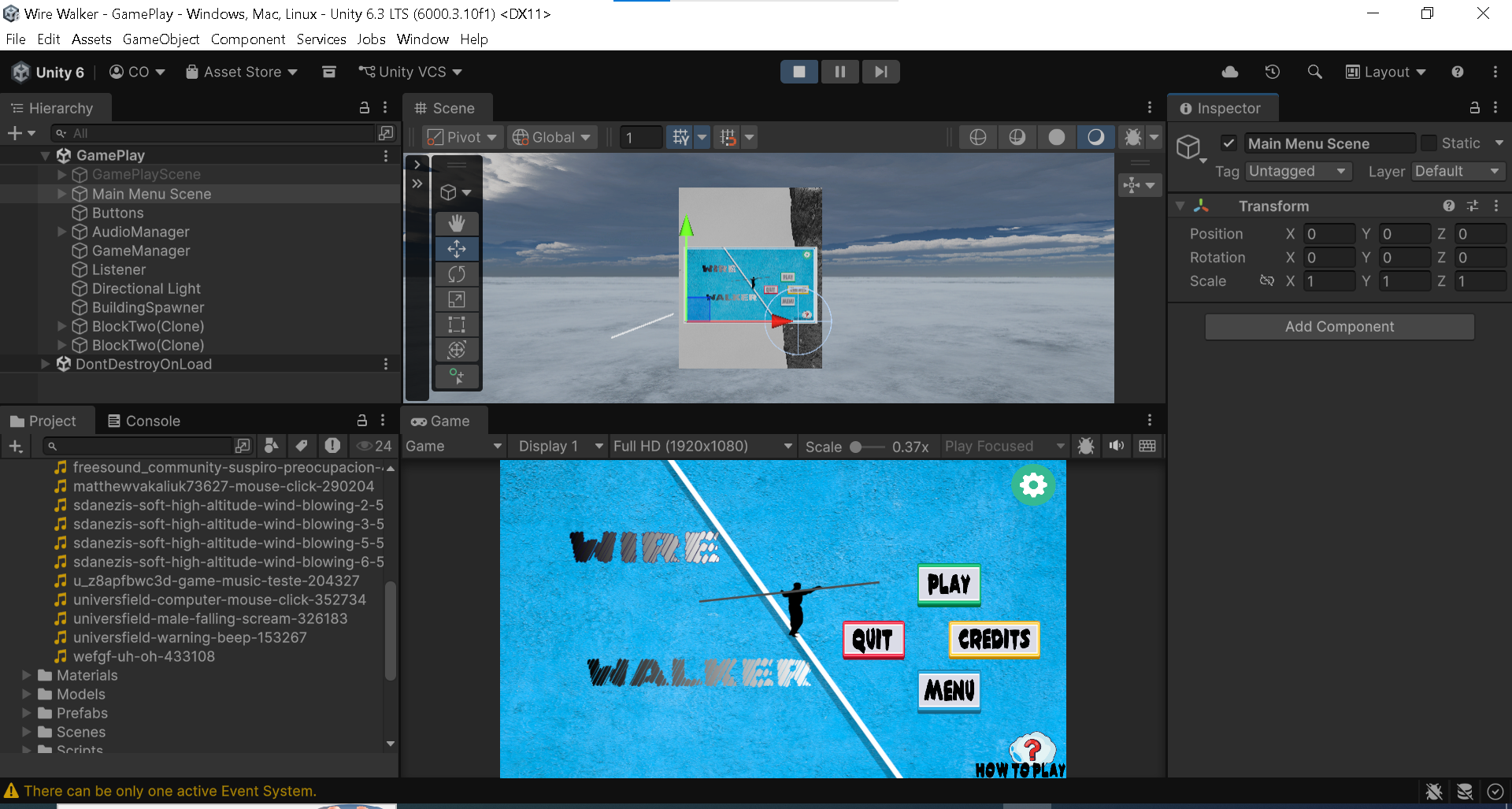Open the Package Manager icon
Screen dimensions: 1512x809
pyautogui.click(x=329, y=72)
